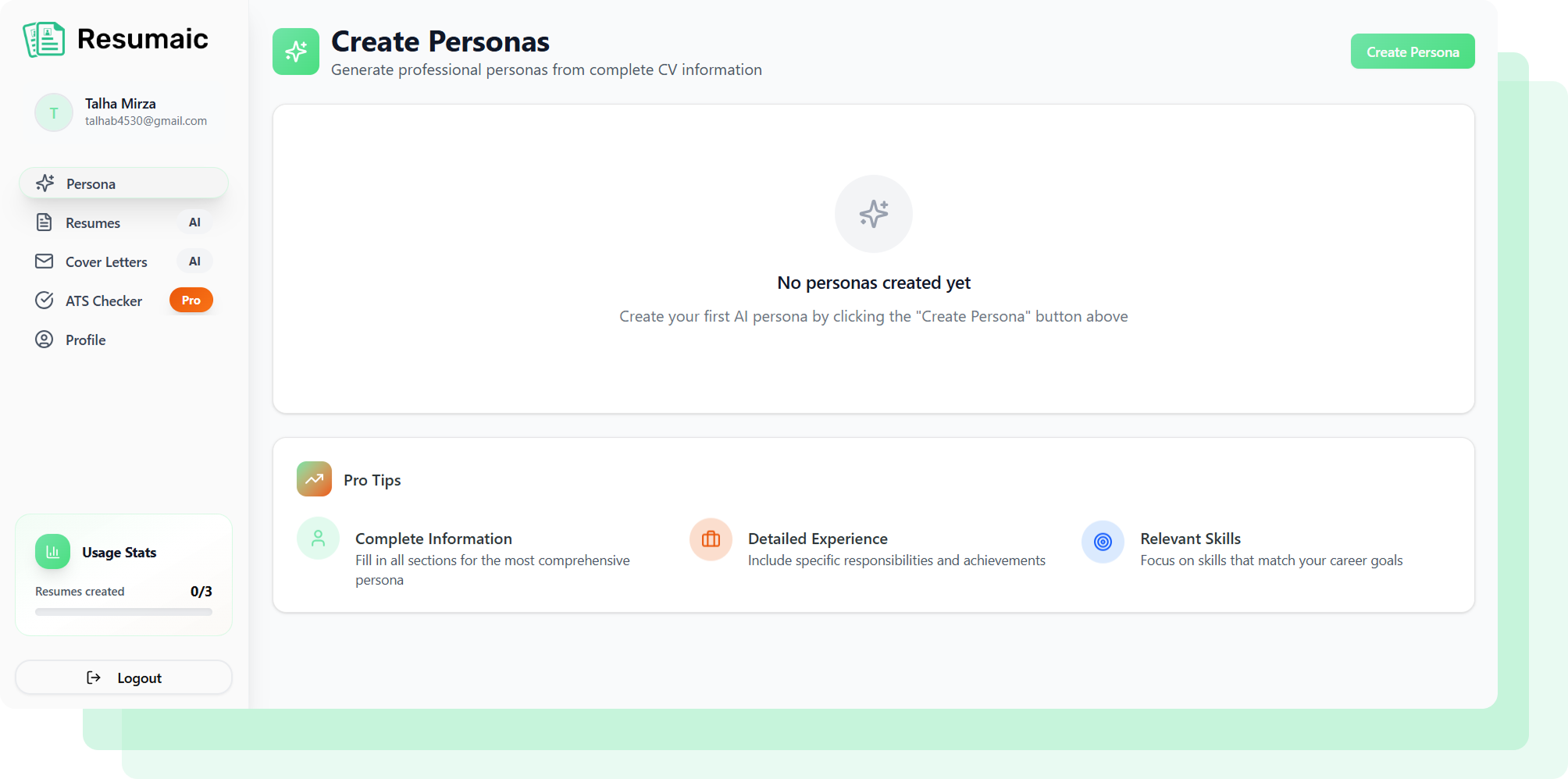Screen dimensions: 1568x779
Task: Click the green Create Personas header icon
Action: pos(296,52)
